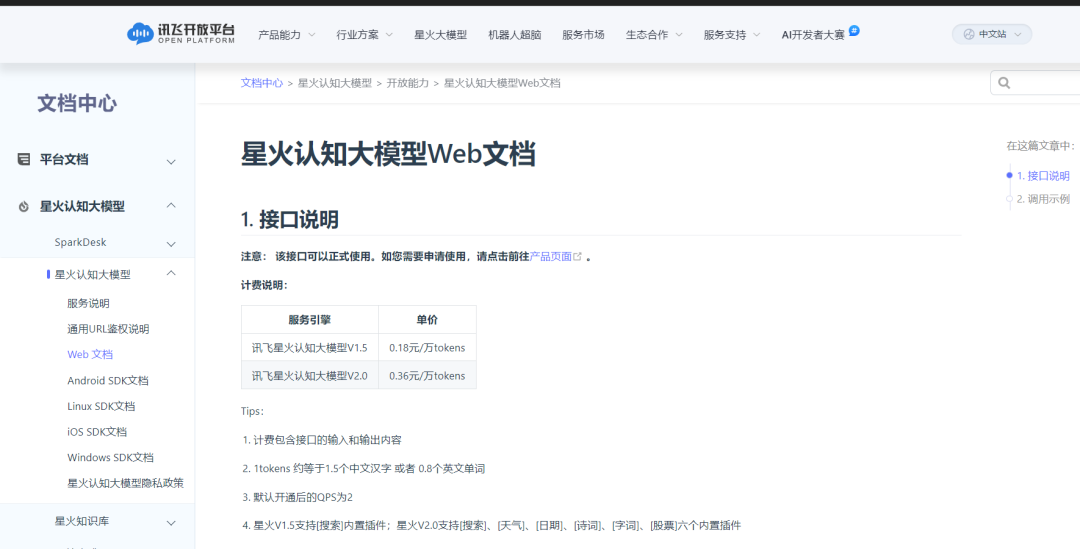Open the 行业方案 dropdown menu
Viewport: 1080px width, 549px height.
click(x=364, y=34)
